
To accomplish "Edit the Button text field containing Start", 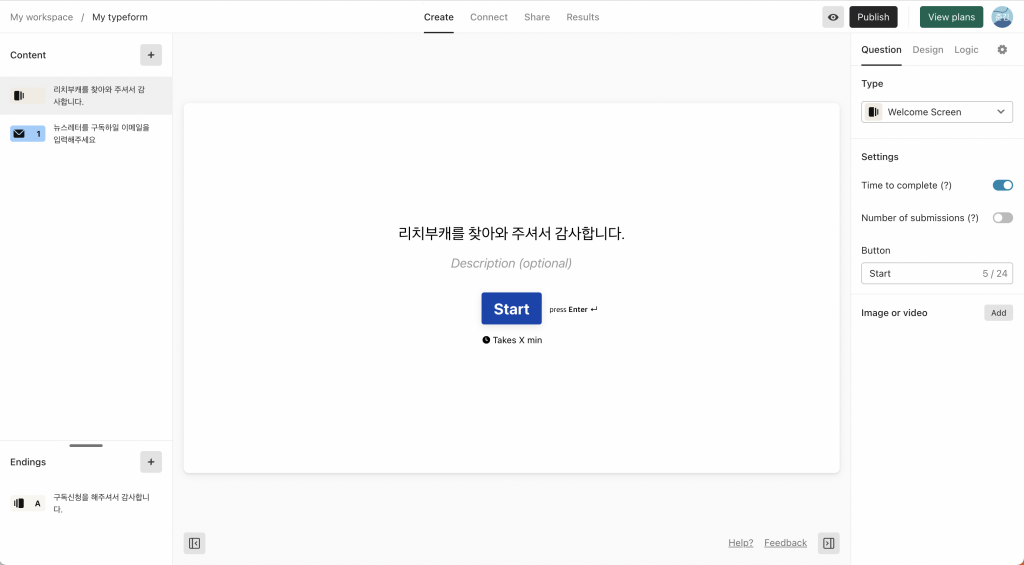I will click(936, 274).
